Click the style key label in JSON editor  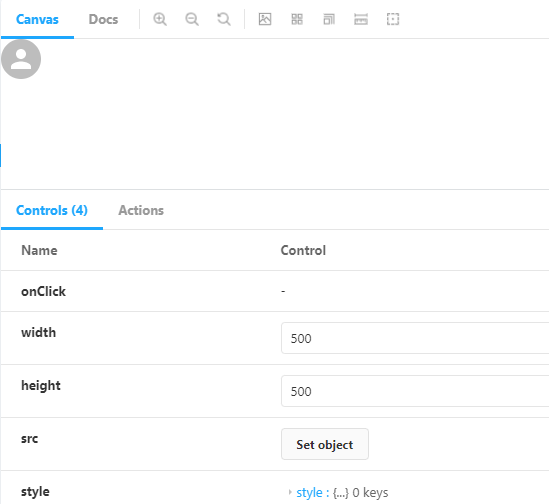coord(310,492)
